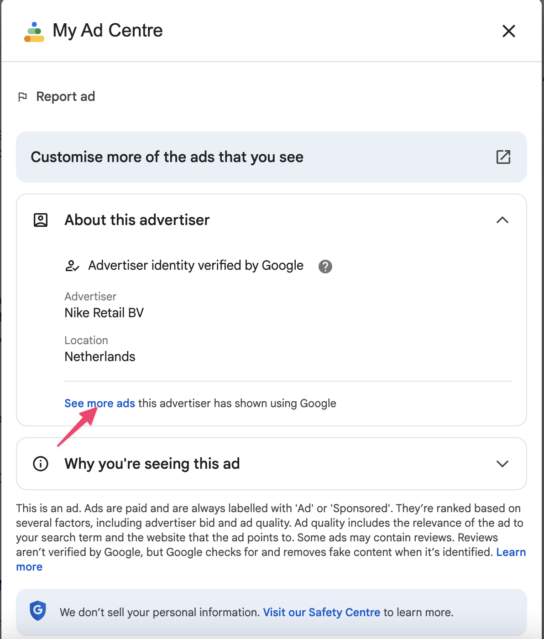Click the Advertiser identity verified by Google text
The width and height of the screenshot is (544, 639).
point(196,266)
